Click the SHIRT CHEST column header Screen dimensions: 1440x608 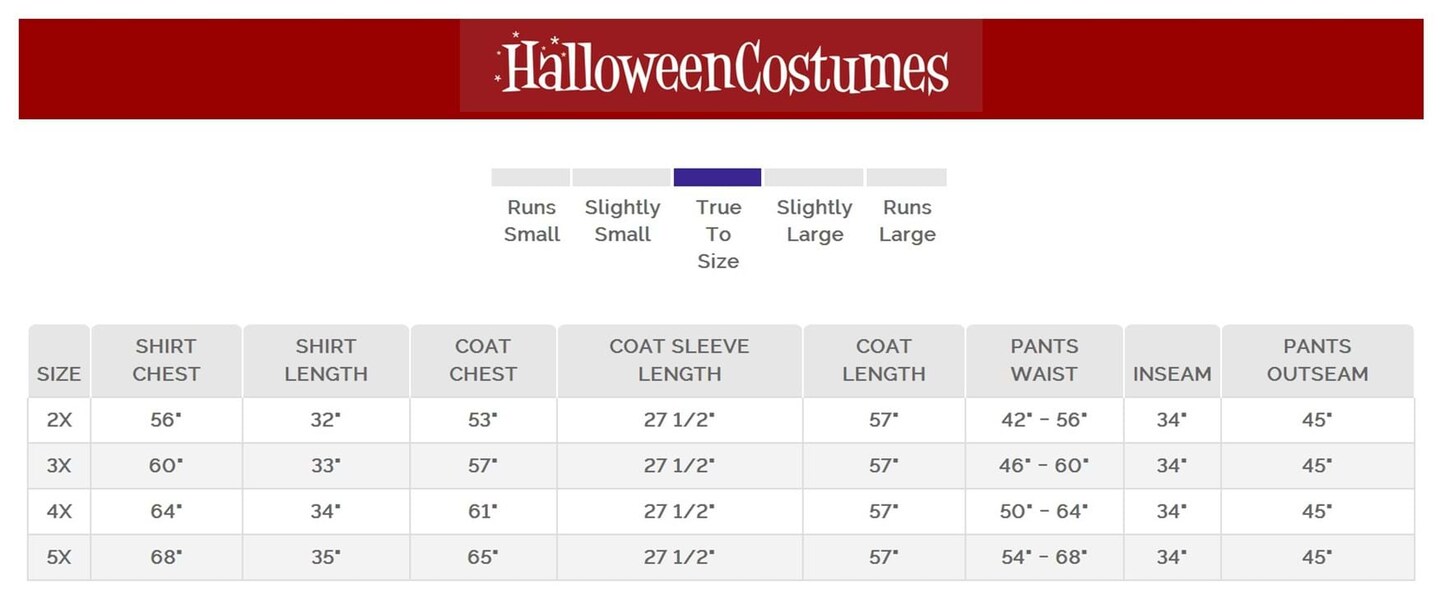166,360
